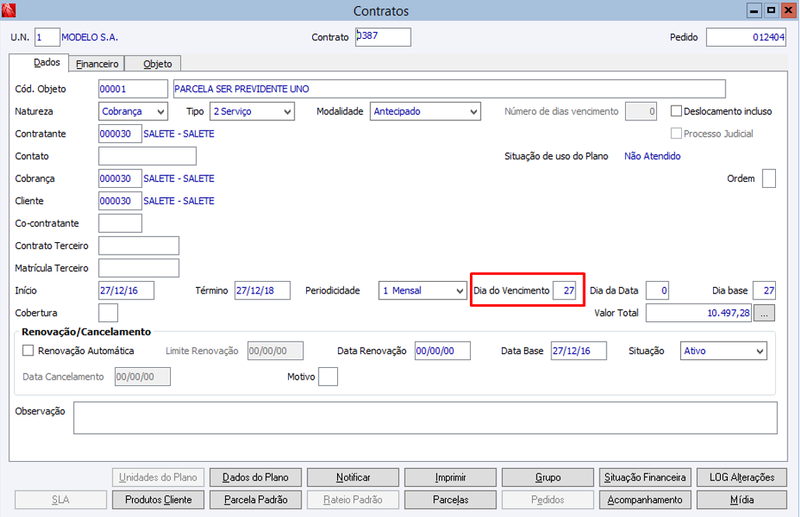Switch to the Financeiro tab
The width and height of the screenshot is (800, 517).
[97, 64]
